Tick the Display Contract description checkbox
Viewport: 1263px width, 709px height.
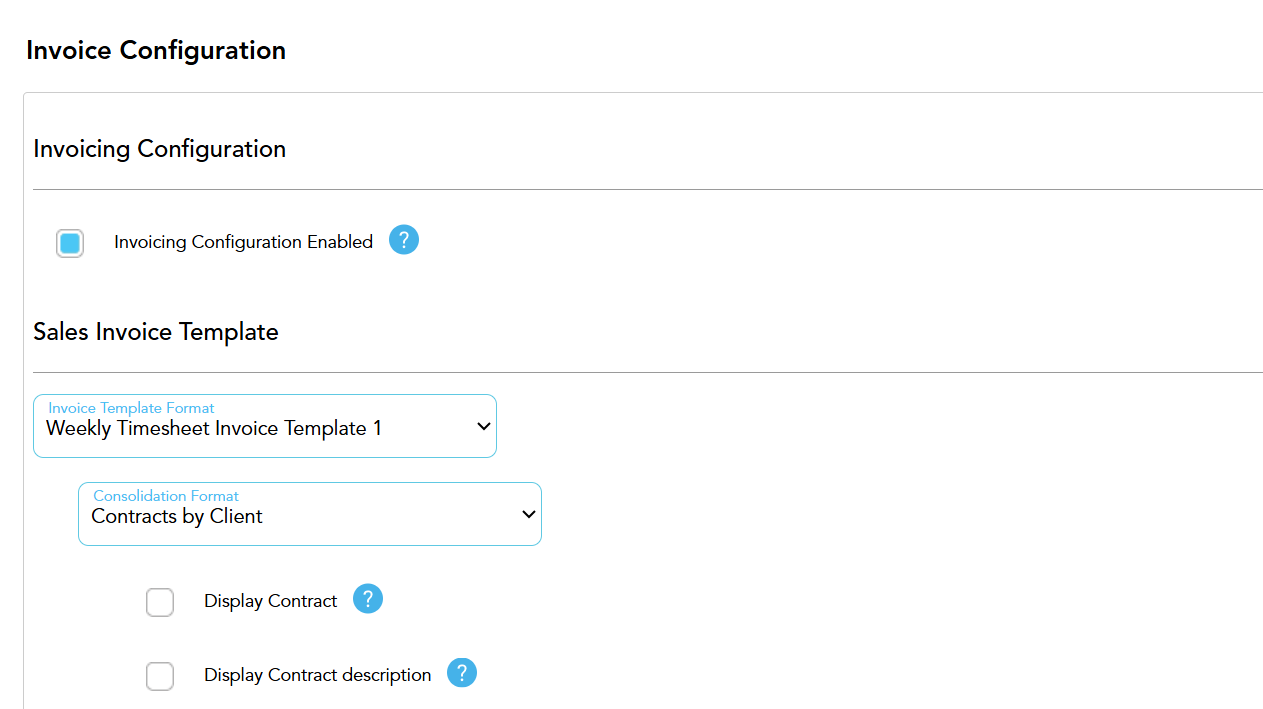point(160,676)
